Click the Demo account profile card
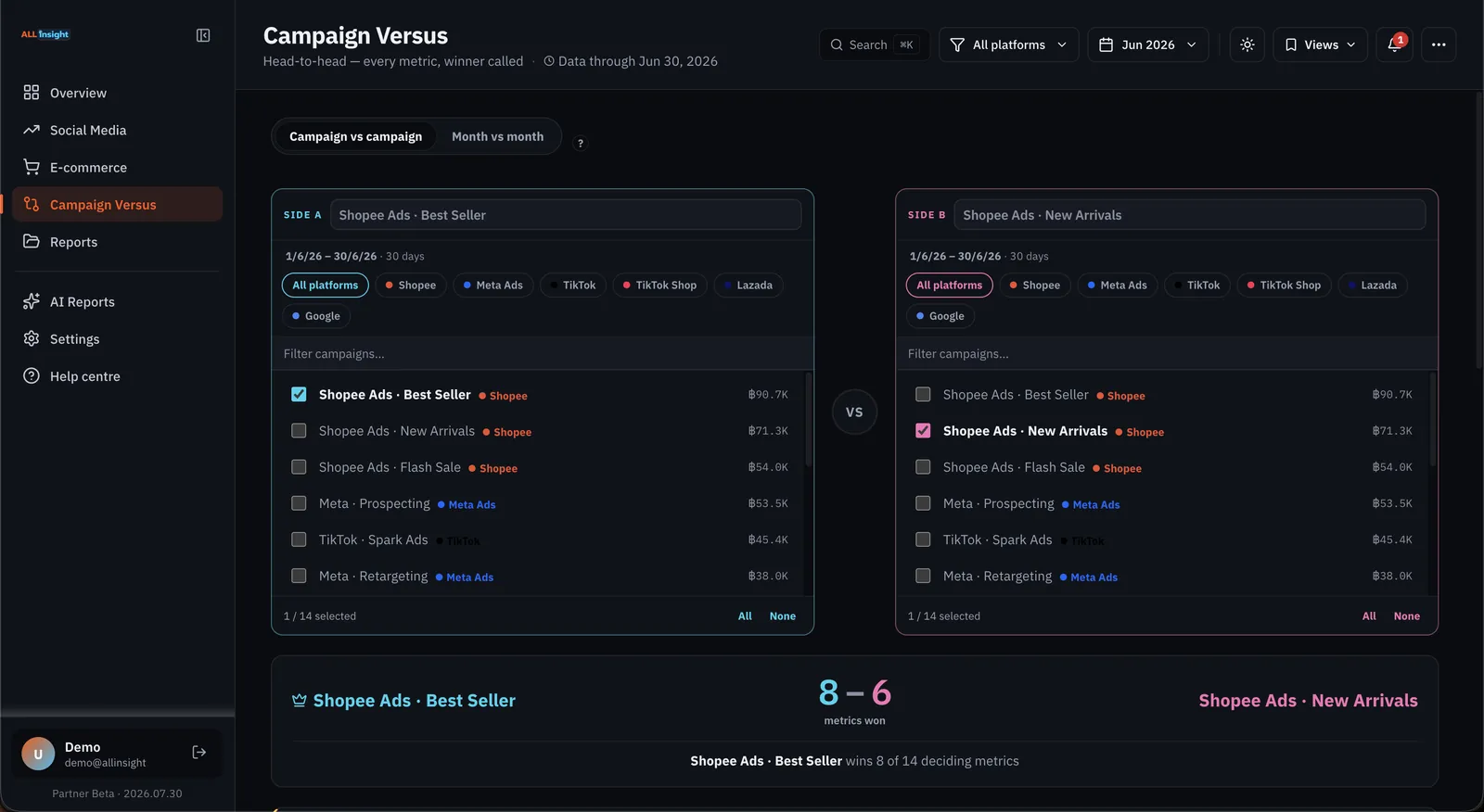Image resolution: width=1484 pixels, height=812 pixels. (x=117, y=754)
